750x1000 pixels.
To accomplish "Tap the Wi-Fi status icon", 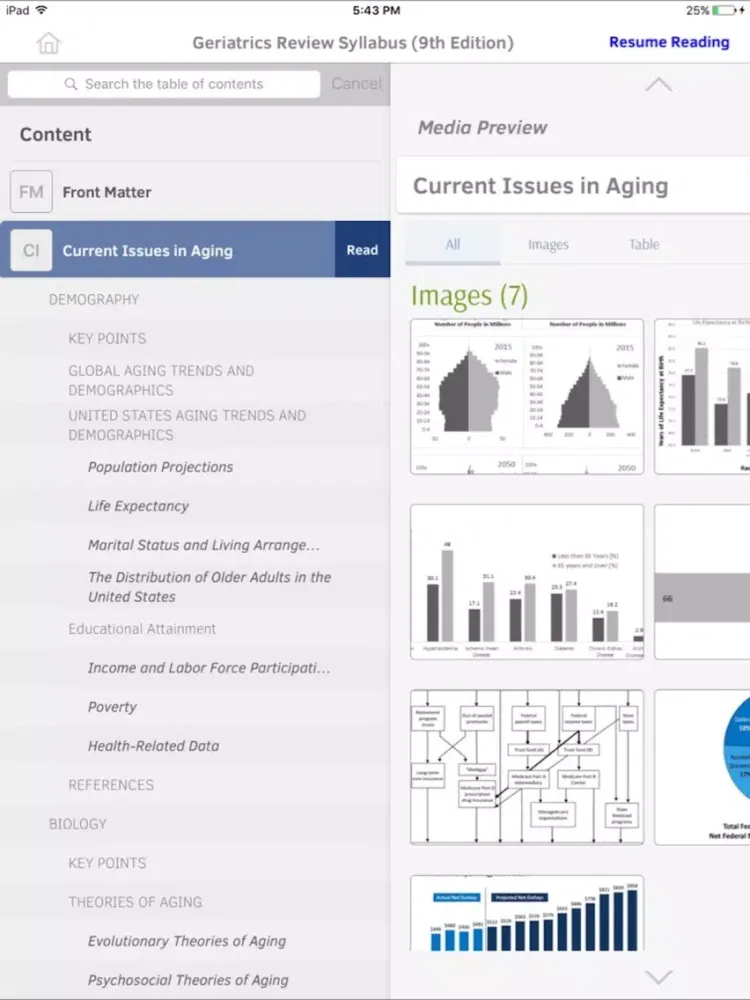I will point(41,10).
